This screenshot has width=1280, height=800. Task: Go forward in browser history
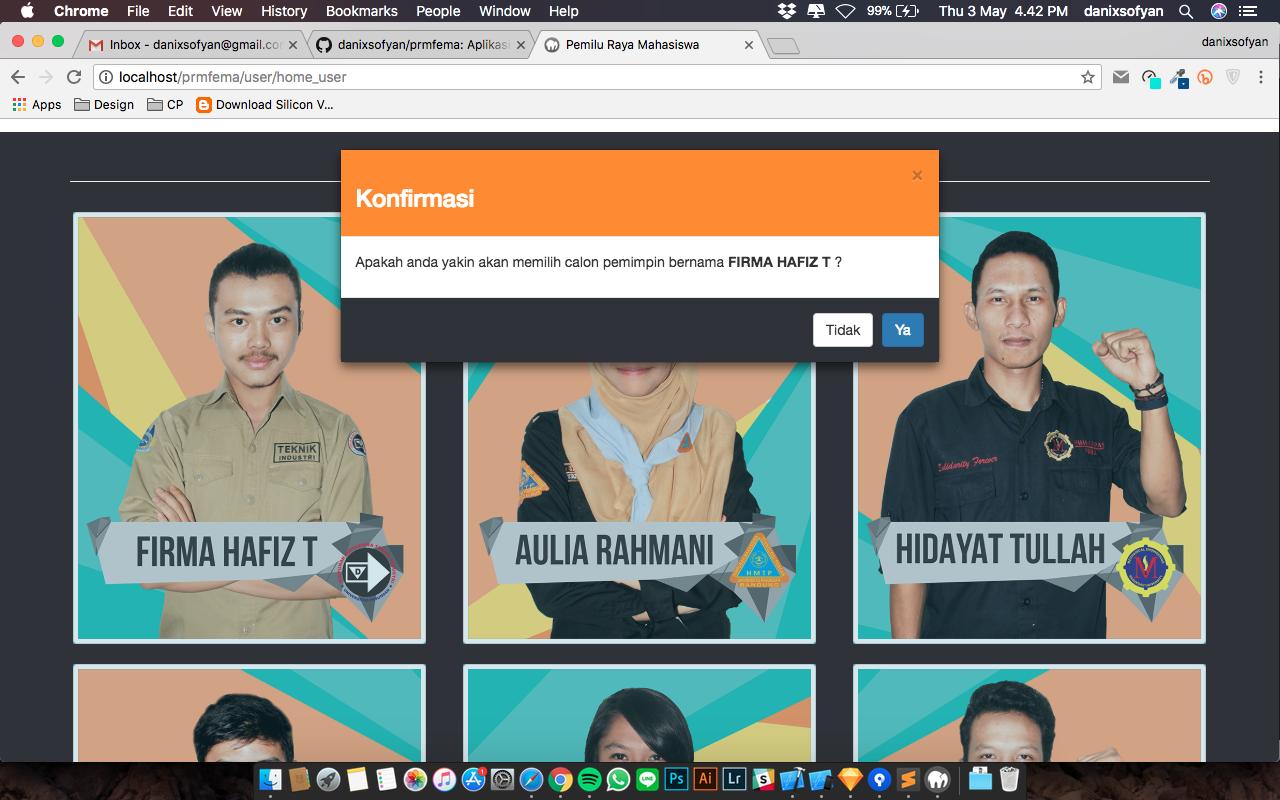[46, 77]
